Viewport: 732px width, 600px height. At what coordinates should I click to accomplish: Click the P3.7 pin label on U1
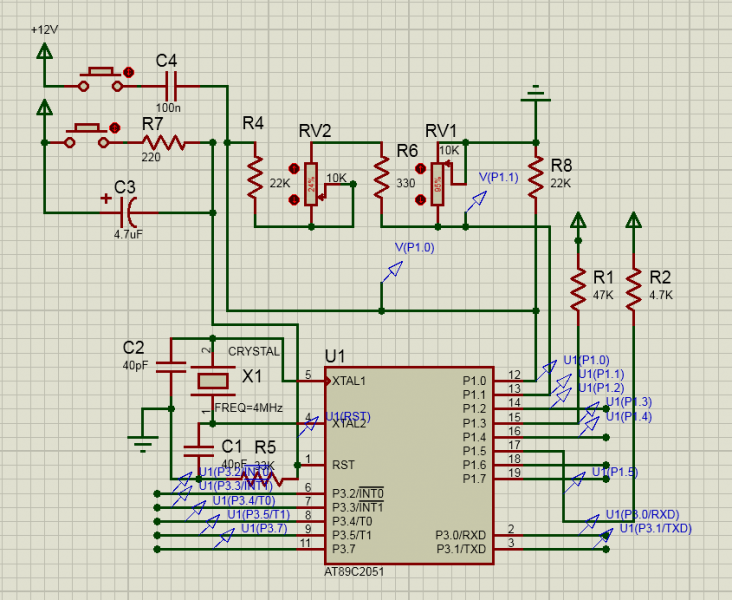click(x=344, y=549)
